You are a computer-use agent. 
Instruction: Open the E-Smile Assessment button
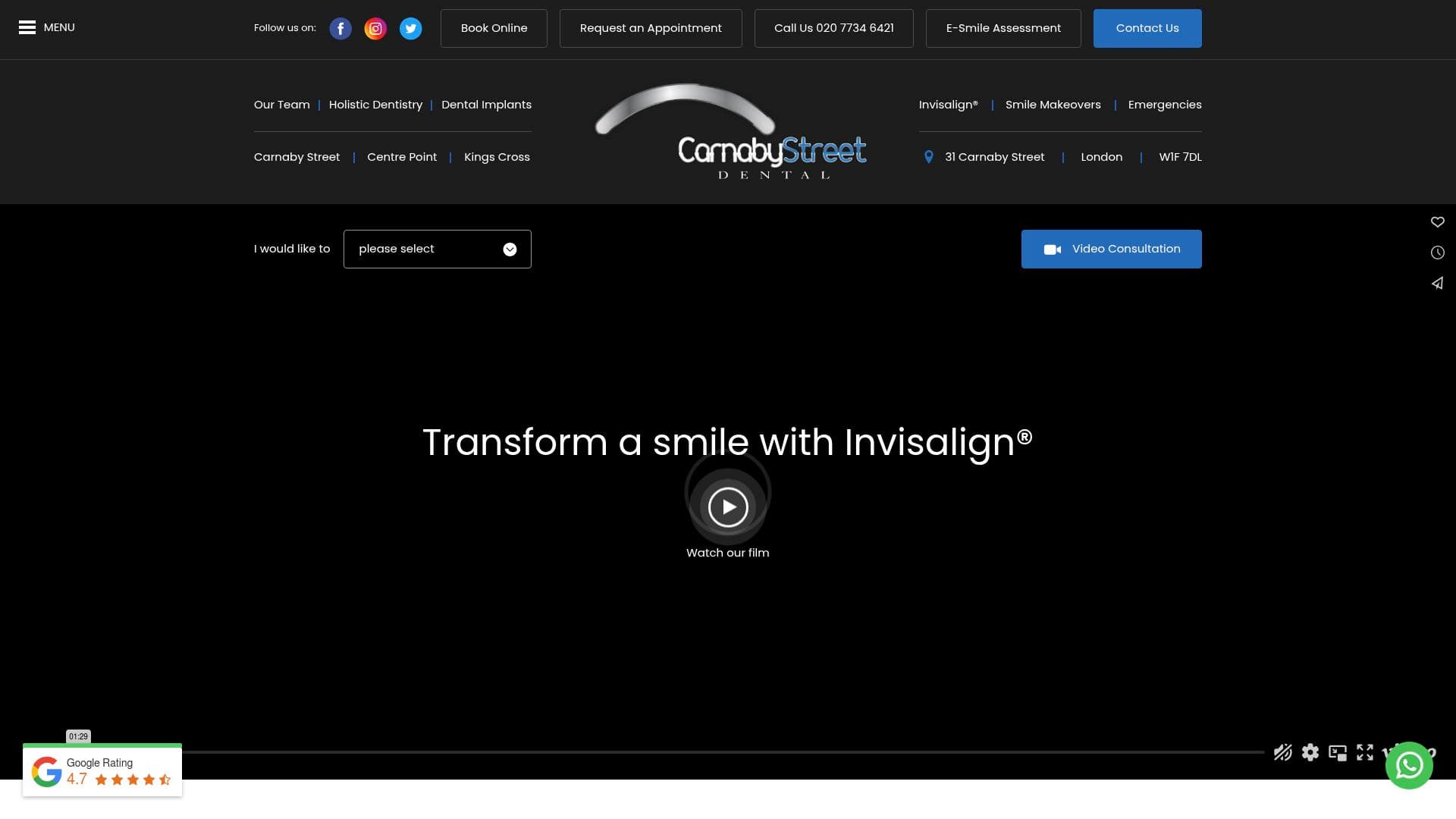[1003, 28]
